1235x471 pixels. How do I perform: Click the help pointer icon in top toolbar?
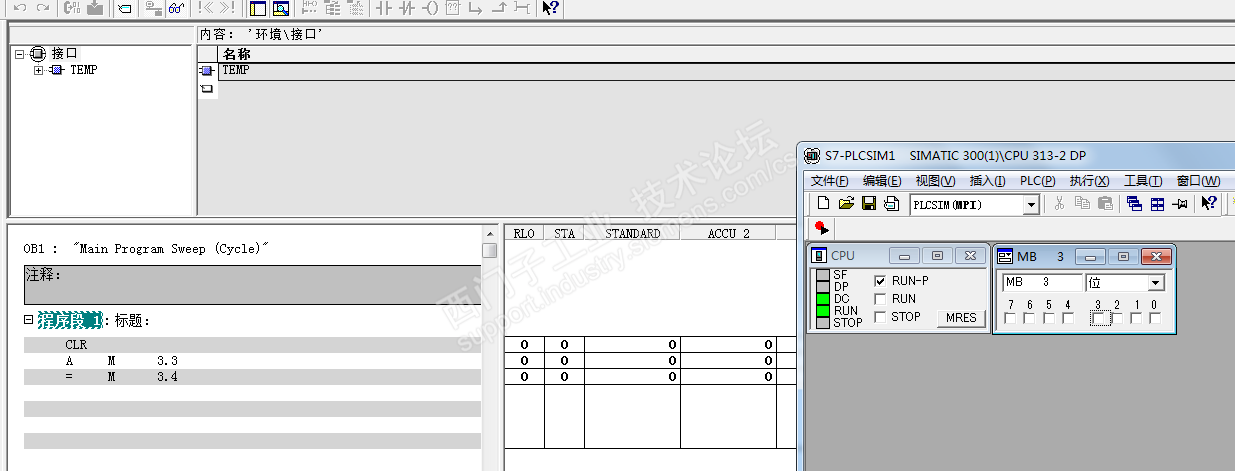(550, 8)
